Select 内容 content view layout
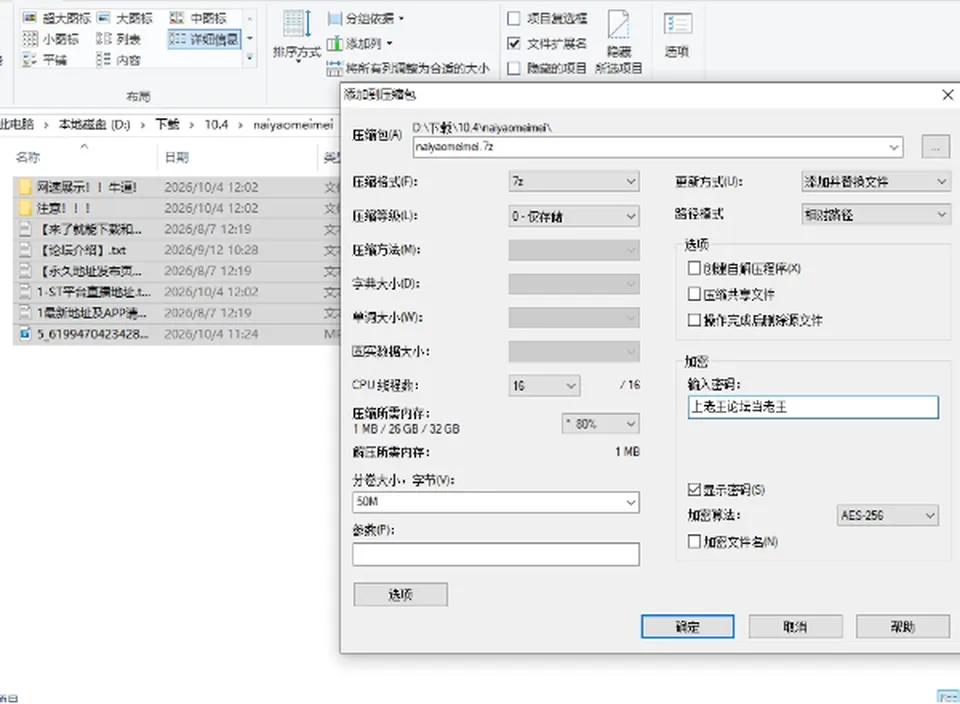 point(119,60)
